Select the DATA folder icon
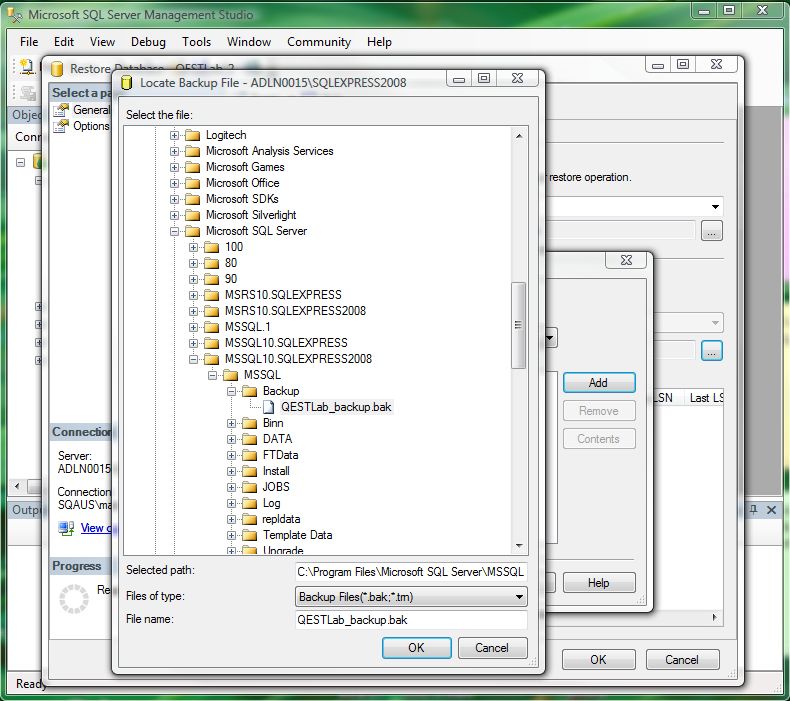This screenshot has height=701, width=790. click(x=250, y=439)
